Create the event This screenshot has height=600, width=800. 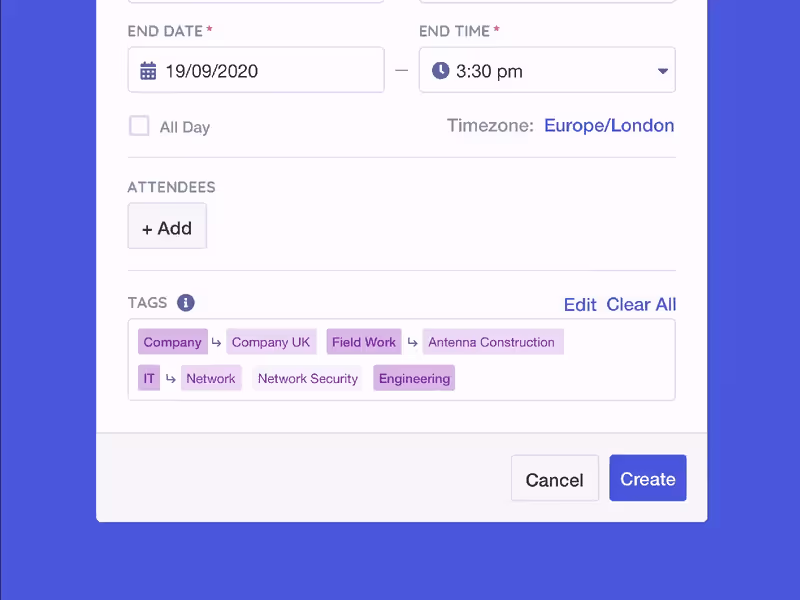coord(647,478)
